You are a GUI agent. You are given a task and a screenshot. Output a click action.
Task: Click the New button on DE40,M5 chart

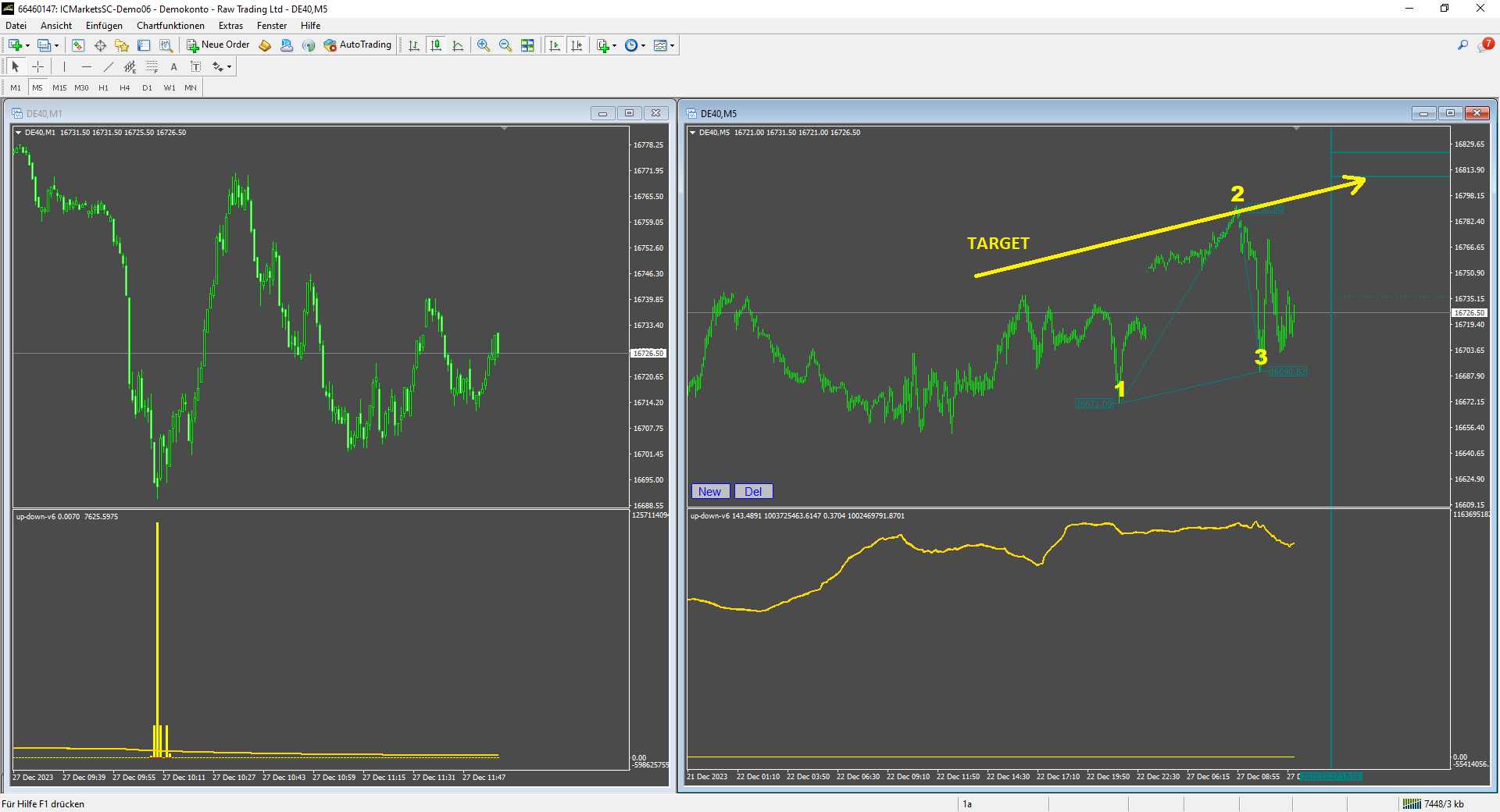[710, 491]
